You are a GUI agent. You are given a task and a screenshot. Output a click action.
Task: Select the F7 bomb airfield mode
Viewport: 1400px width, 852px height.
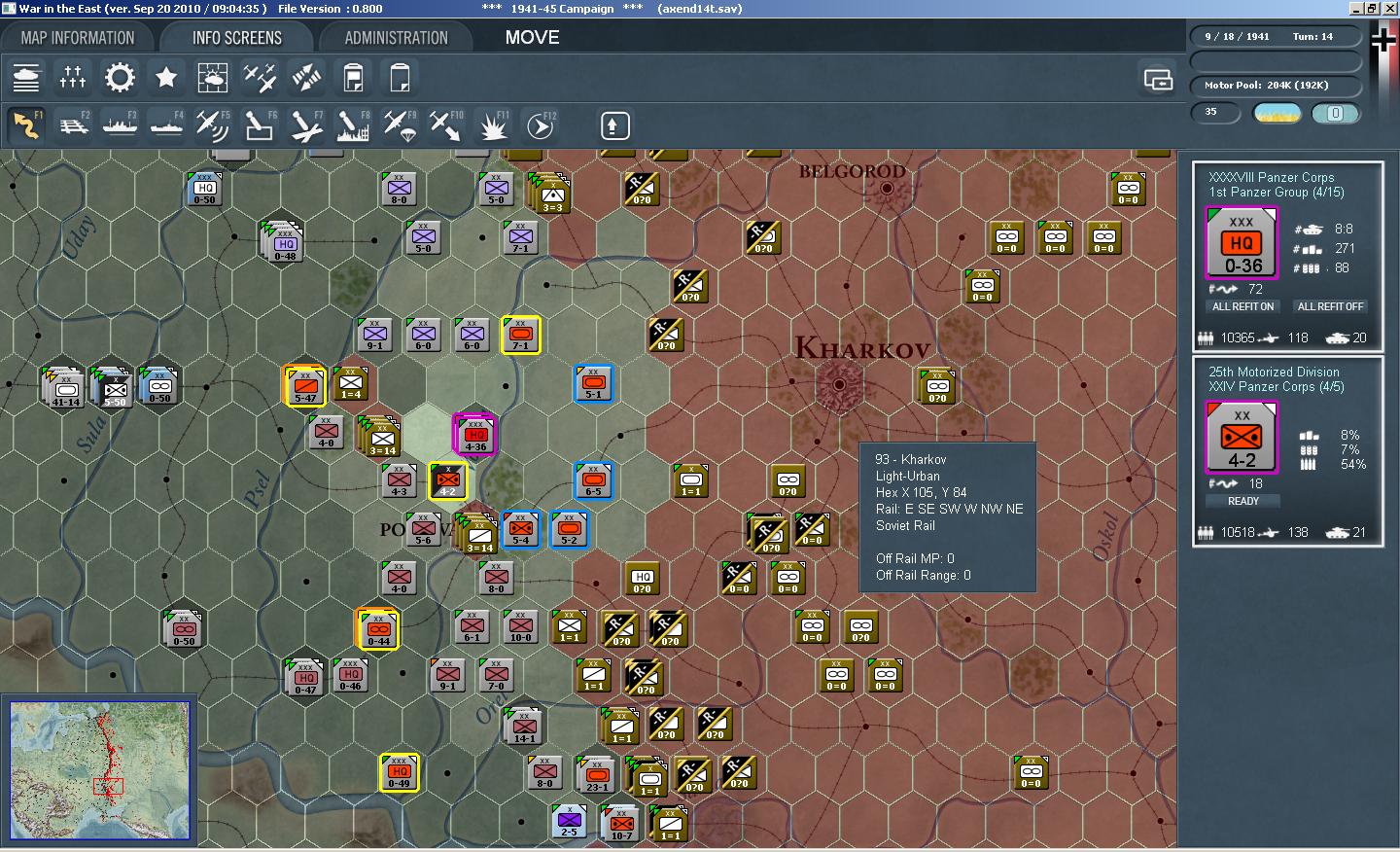pos(306,125)
